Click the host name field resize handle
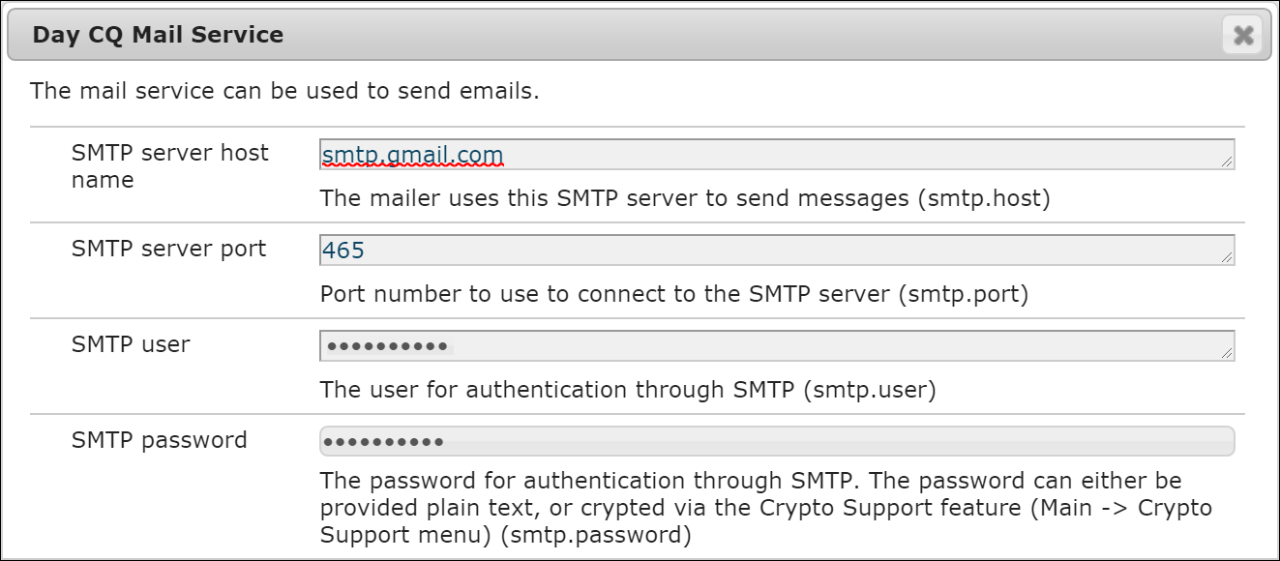 pos(1227,162)
